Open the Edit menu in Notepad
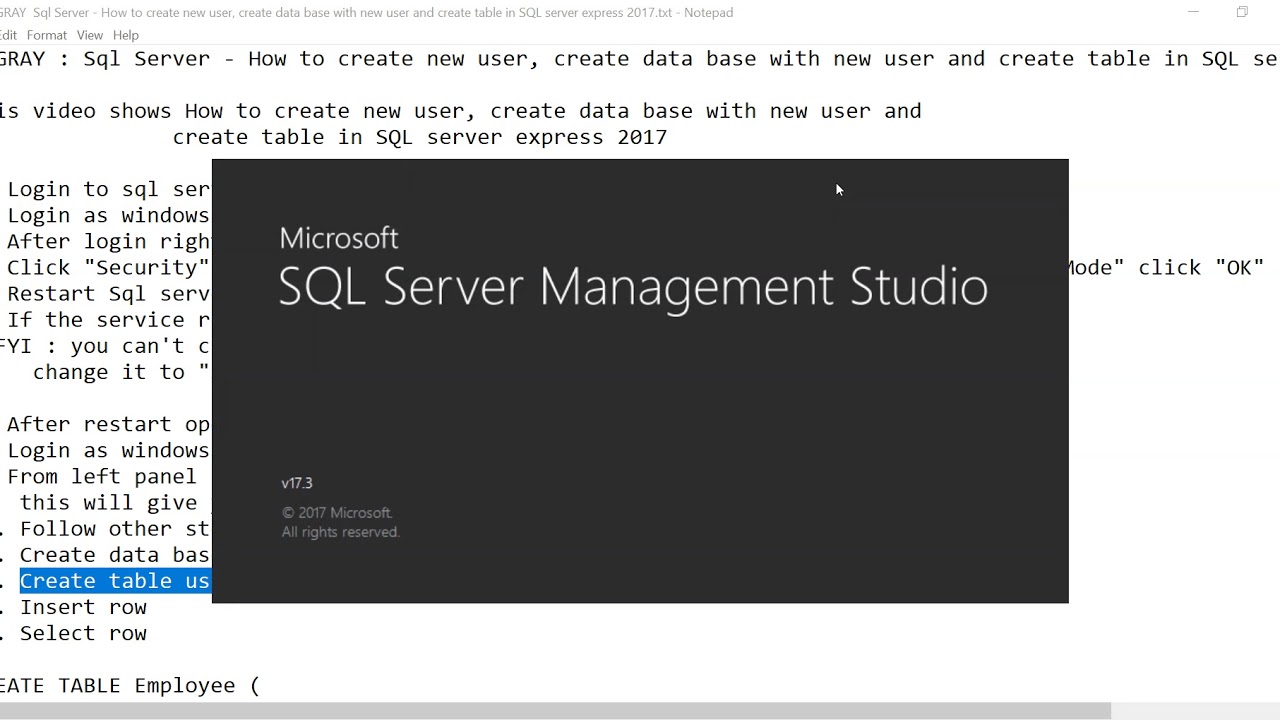Viewport: 1280px width, 720px height. tap(8, 35)
